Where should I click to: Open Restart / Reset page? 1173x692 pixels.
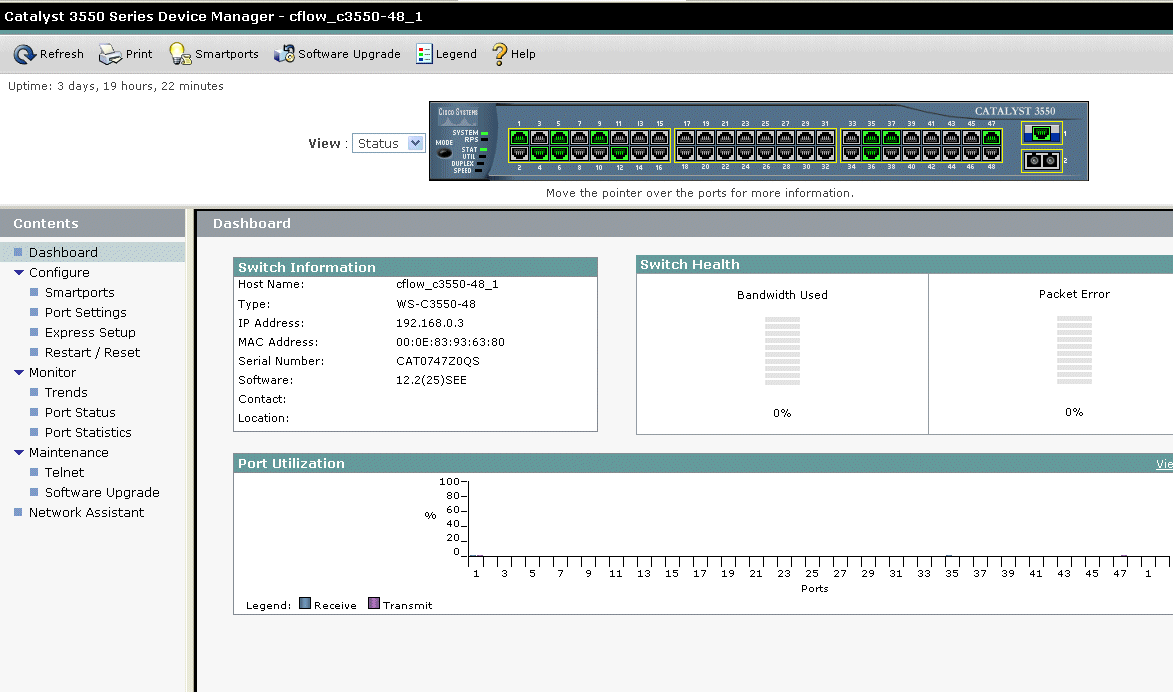92,352
